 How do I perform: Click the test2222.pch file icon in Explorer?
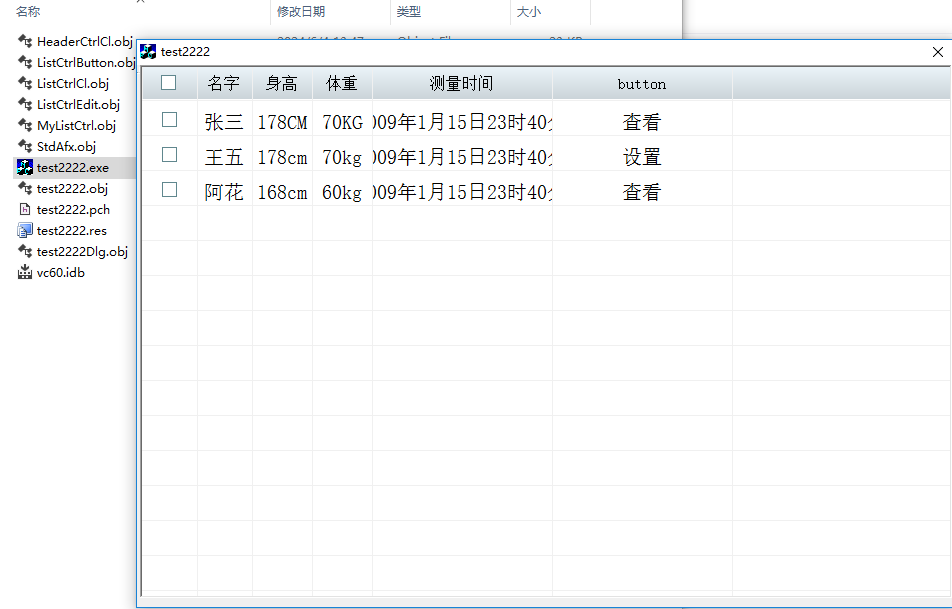[x=25, y=209]
